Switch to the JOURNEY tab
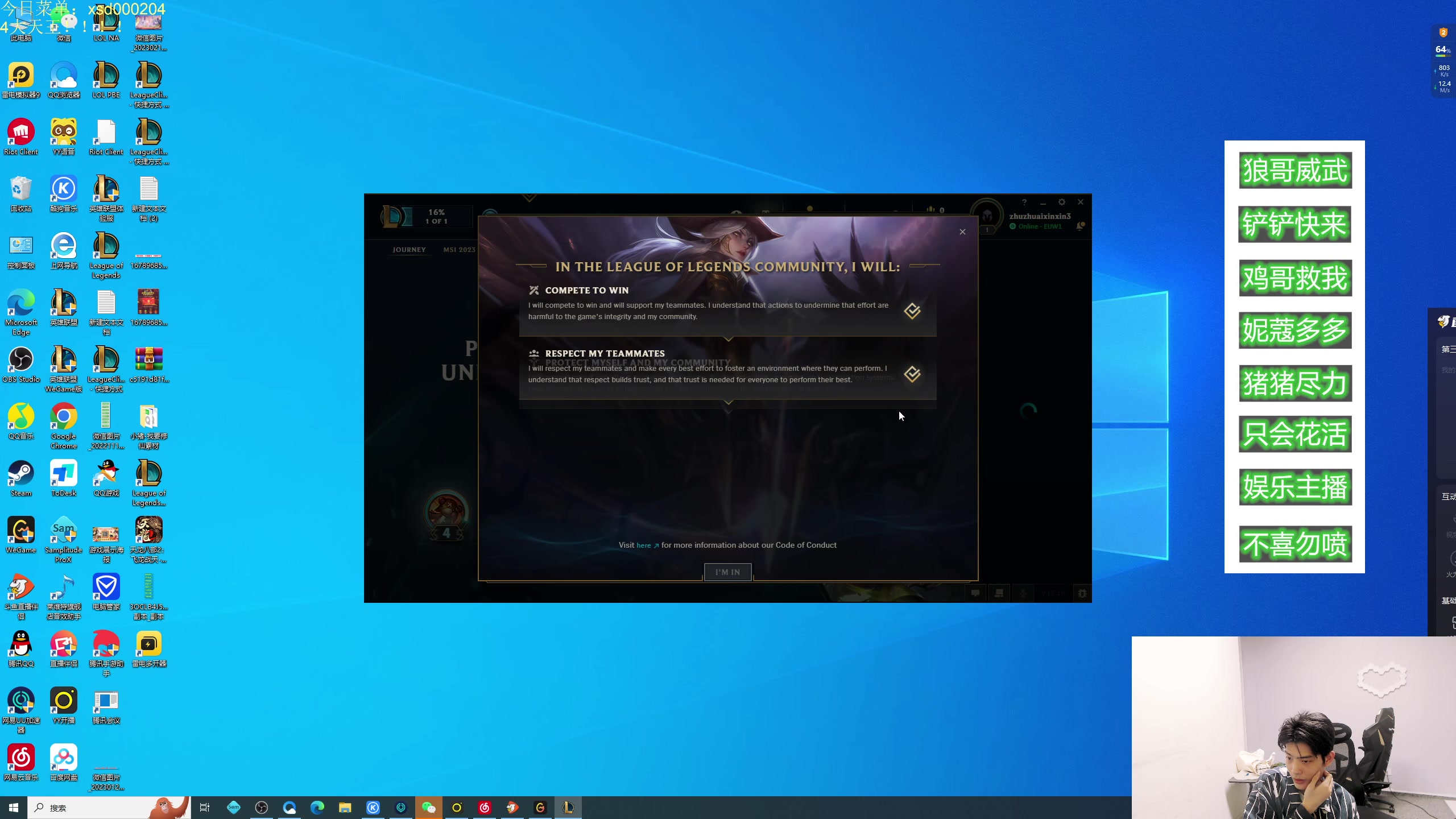Screen dimensions: 1456x819 (409, 250)
